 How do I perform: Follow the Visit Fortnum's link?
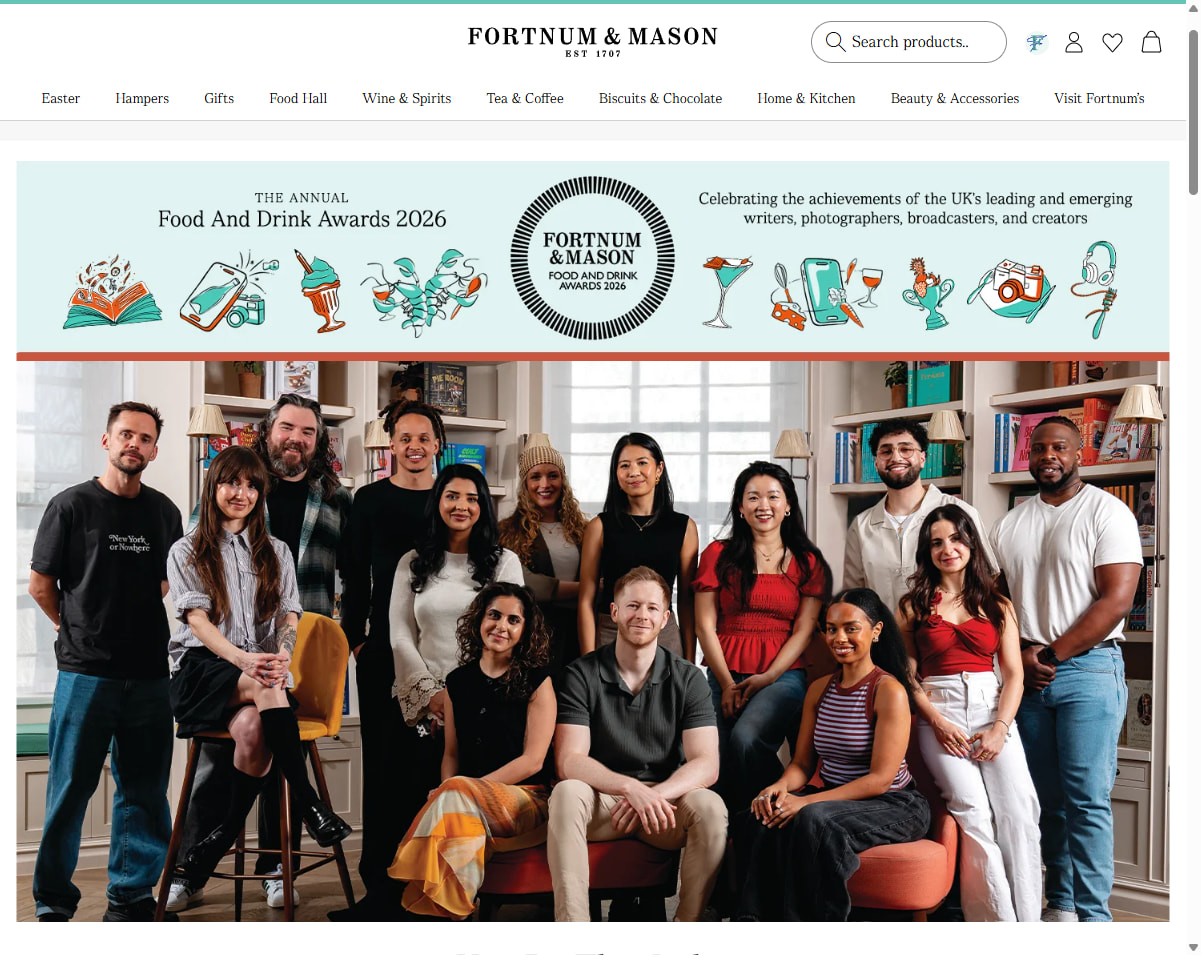1099,98
